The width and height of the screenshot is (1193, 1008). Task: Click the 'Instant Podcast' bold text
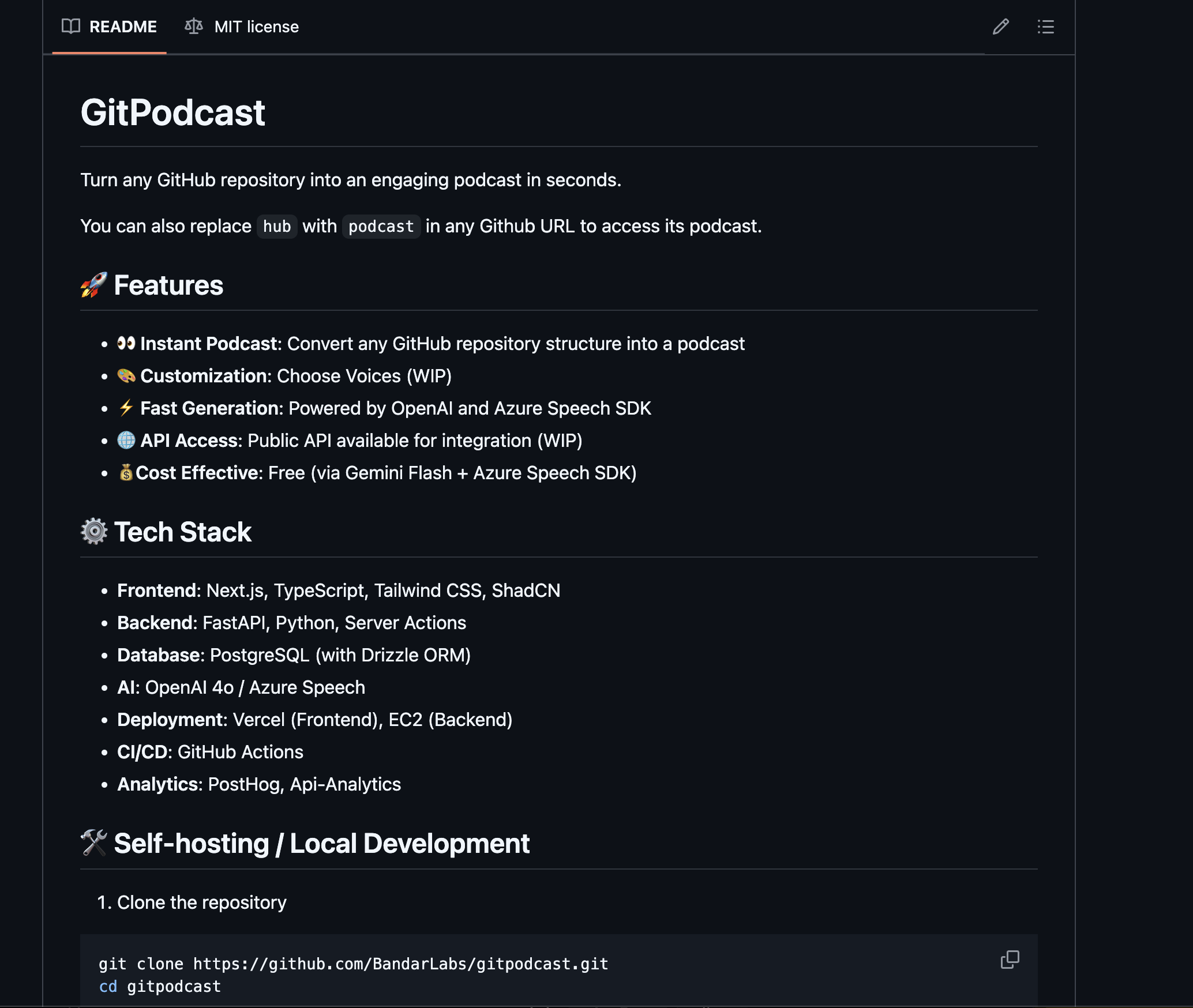tap(209, 344)
